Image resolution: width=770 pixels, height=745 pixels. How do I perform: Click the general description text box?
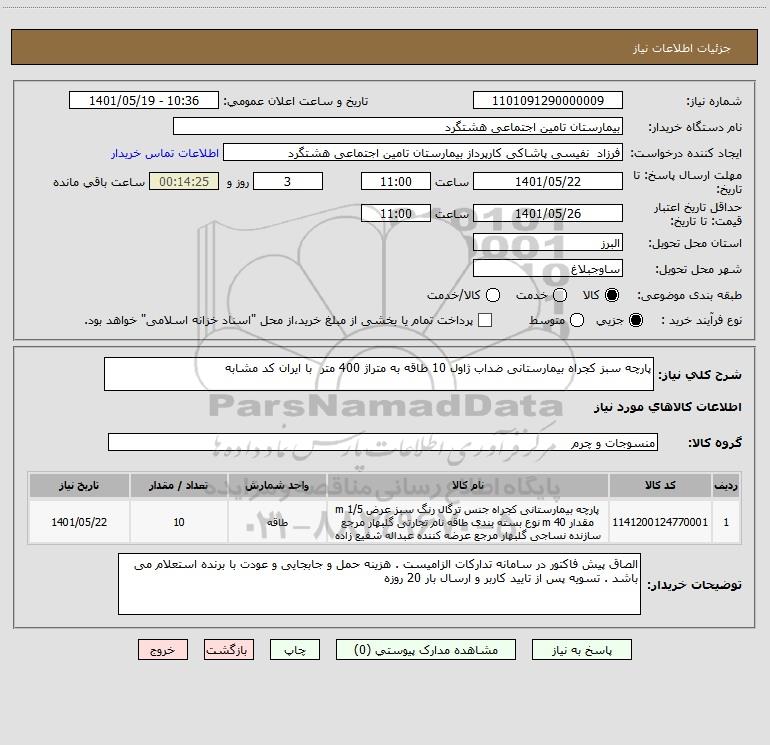point(379,374)
